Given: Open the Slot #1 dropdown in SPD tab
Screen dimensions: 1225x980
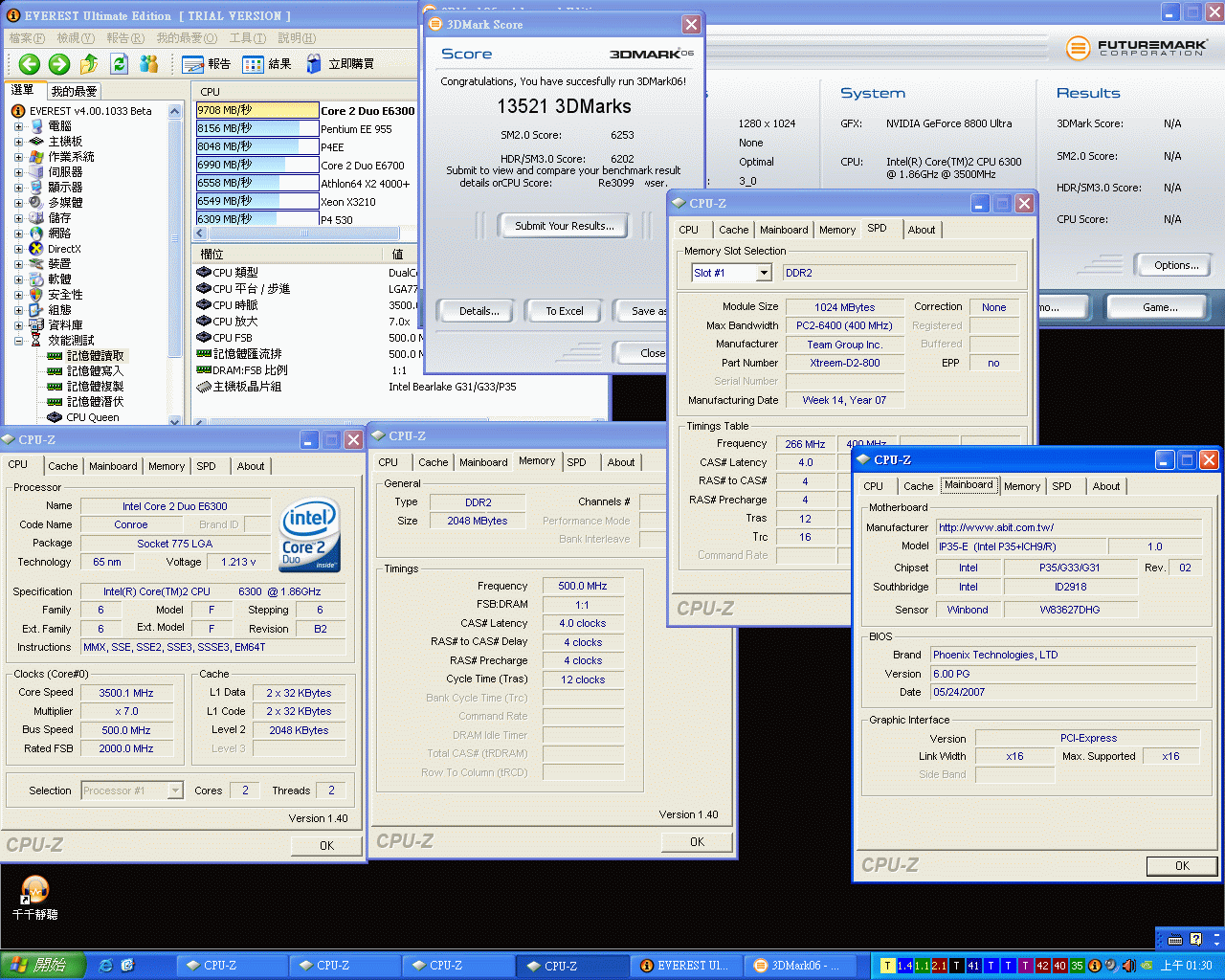Looking at the screenshot, I should point(763,273).
